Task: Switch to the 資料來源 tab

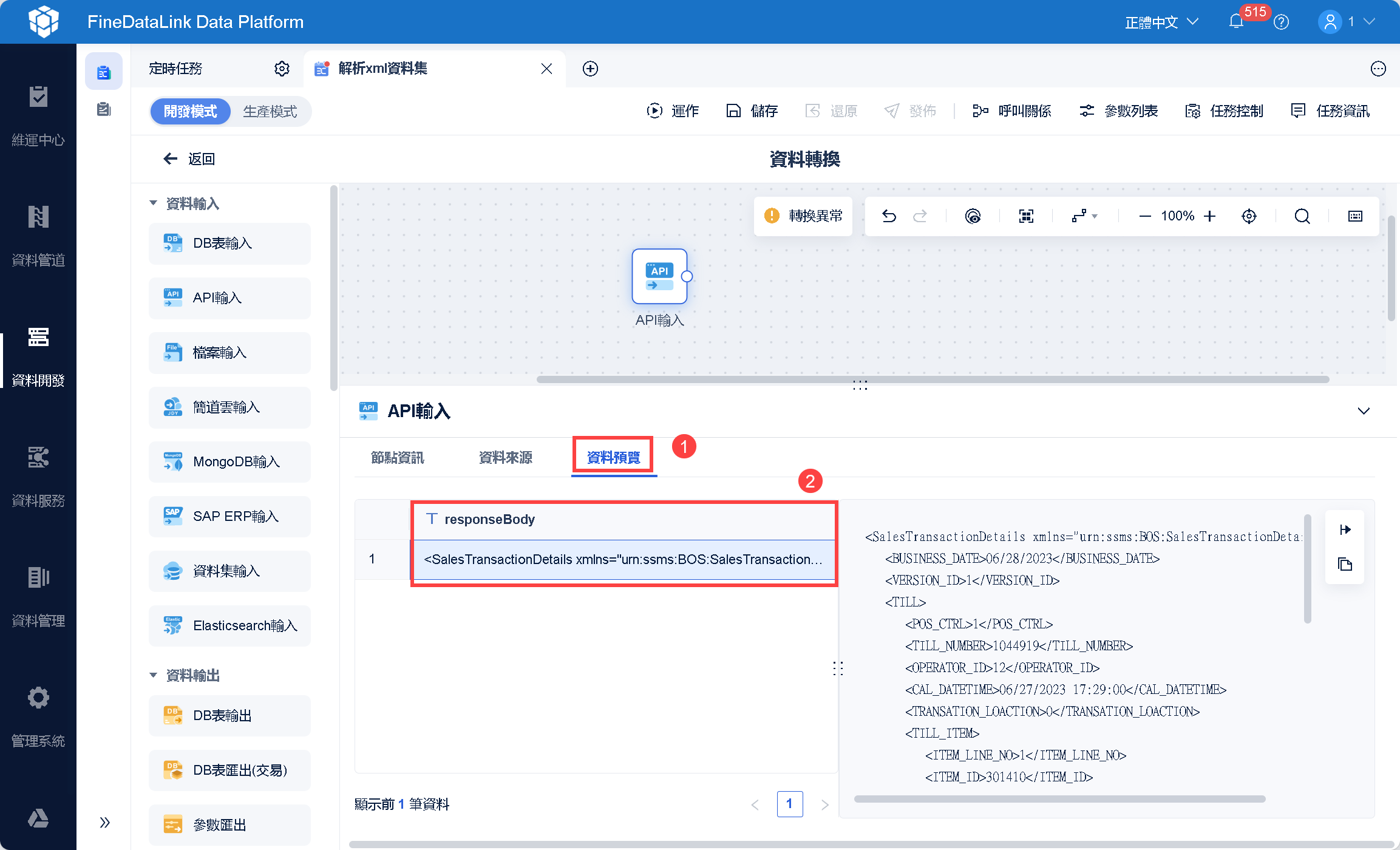Action: coord(505,457)
